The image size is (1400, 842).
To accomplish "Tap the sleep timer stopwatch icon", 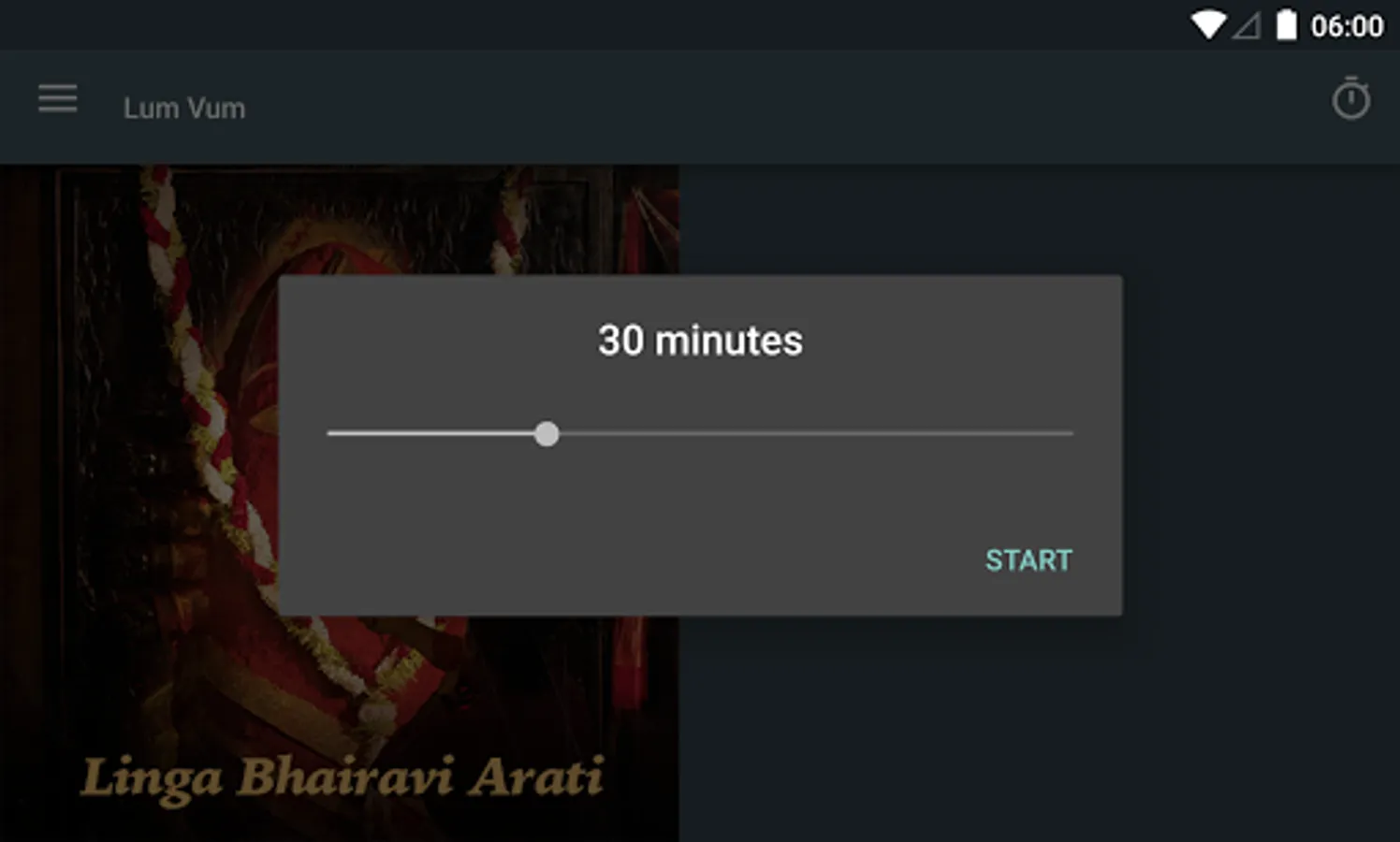I will click(x=1350, y=99).
